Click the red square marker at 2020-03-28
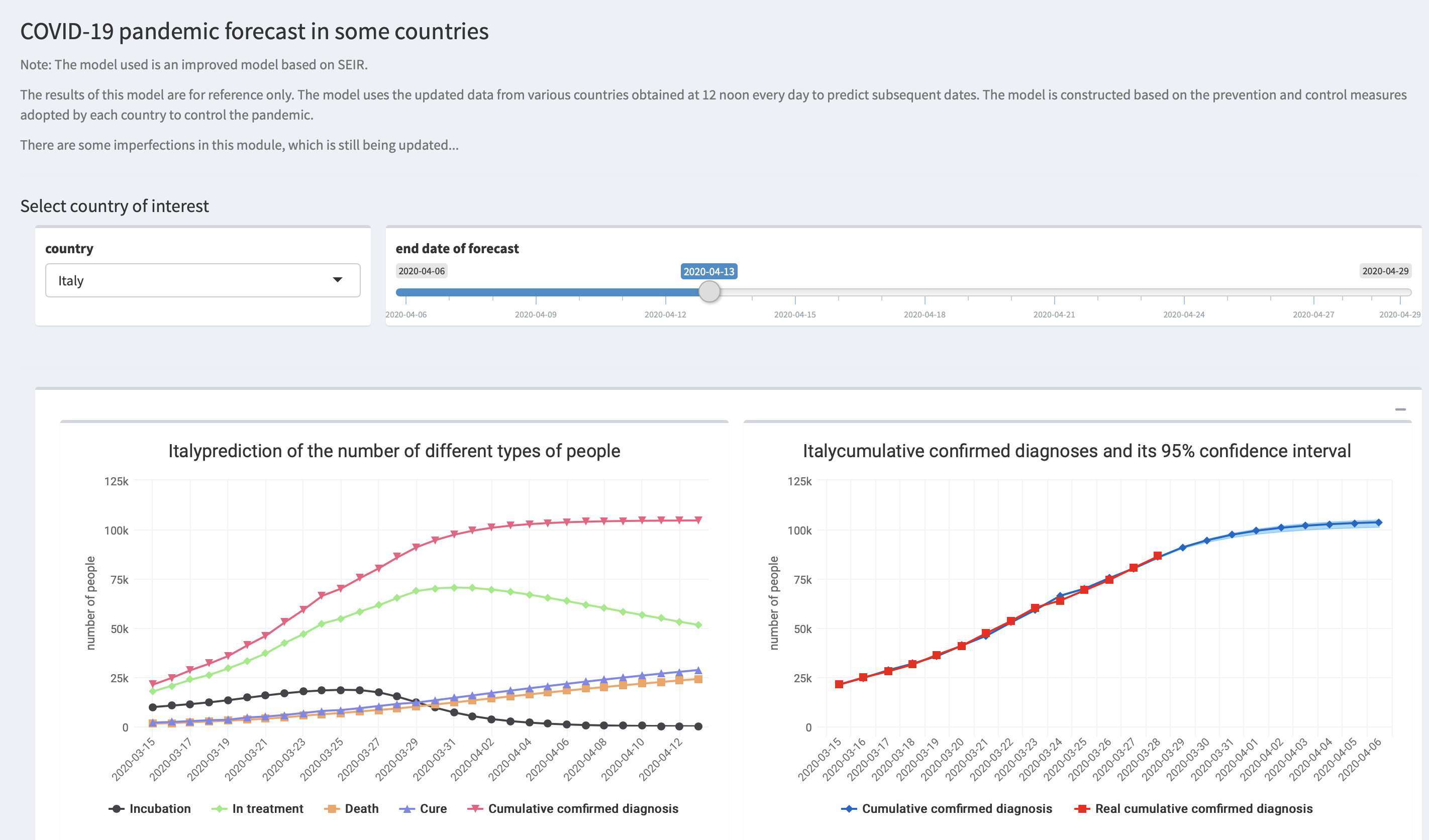Image resolution: width=1429 pixels, height=840 pixels. tap(1157, 556)
